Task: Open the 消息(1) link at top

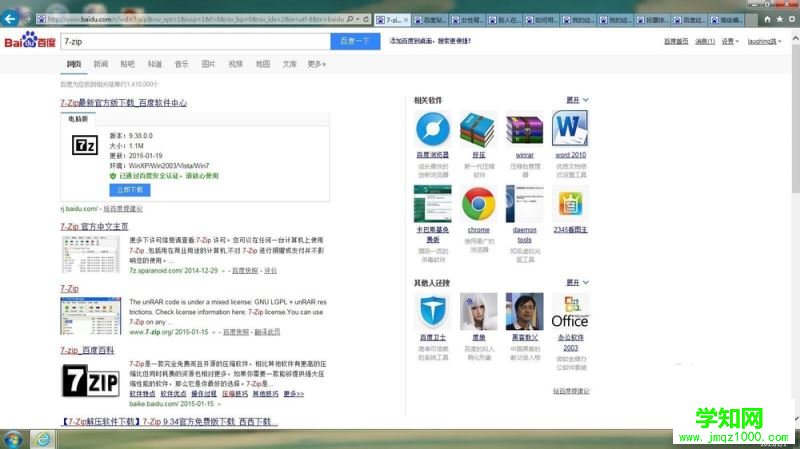Action: click(x=705, y=41)
